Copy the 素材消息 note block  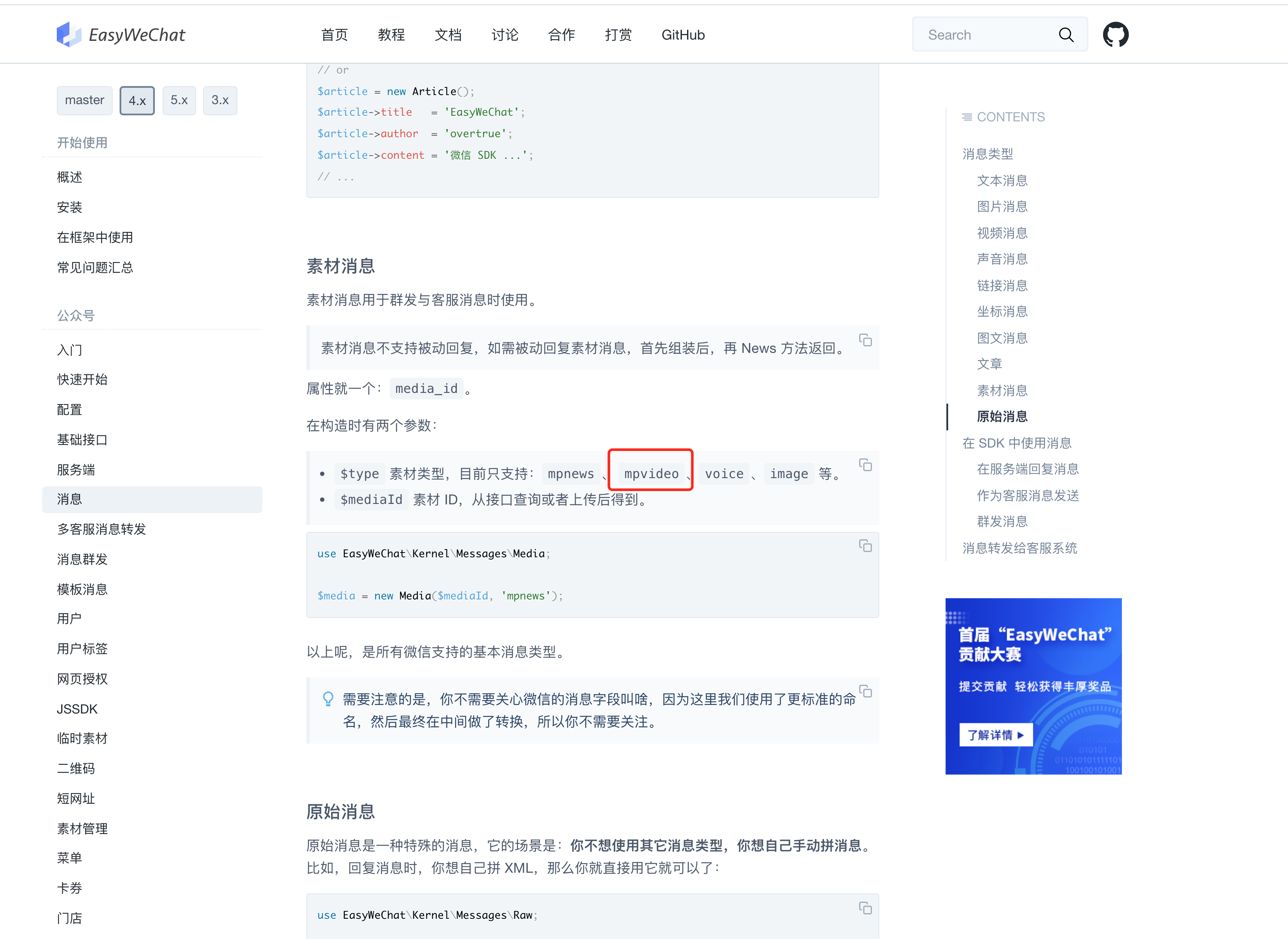pyautogui.click(x=865, y=340)
